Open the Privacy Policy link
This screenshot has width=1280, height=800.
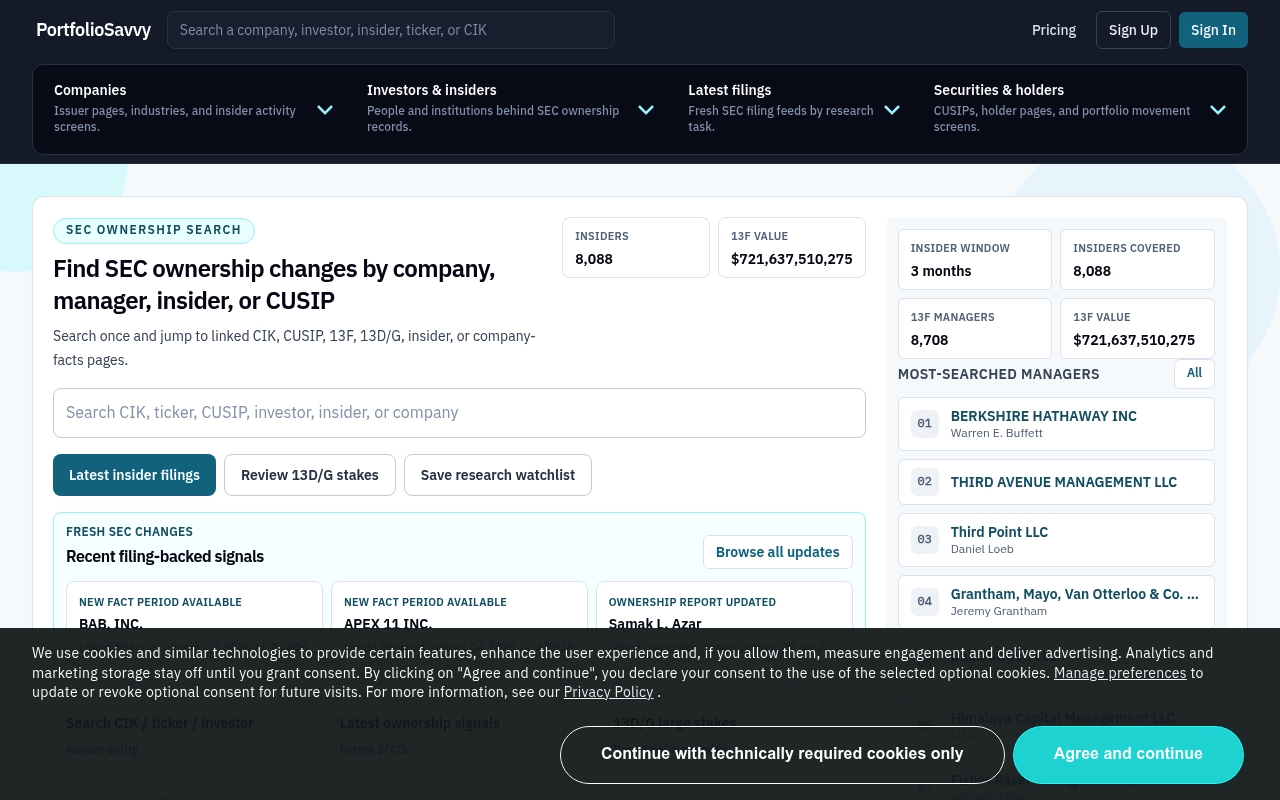(608, 692)
